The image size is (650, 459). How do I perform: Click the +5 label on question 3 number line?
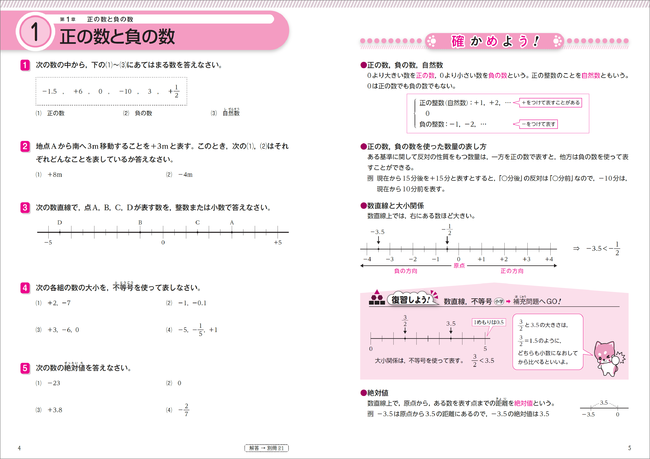pyautogui.click(x=278, y=243)
